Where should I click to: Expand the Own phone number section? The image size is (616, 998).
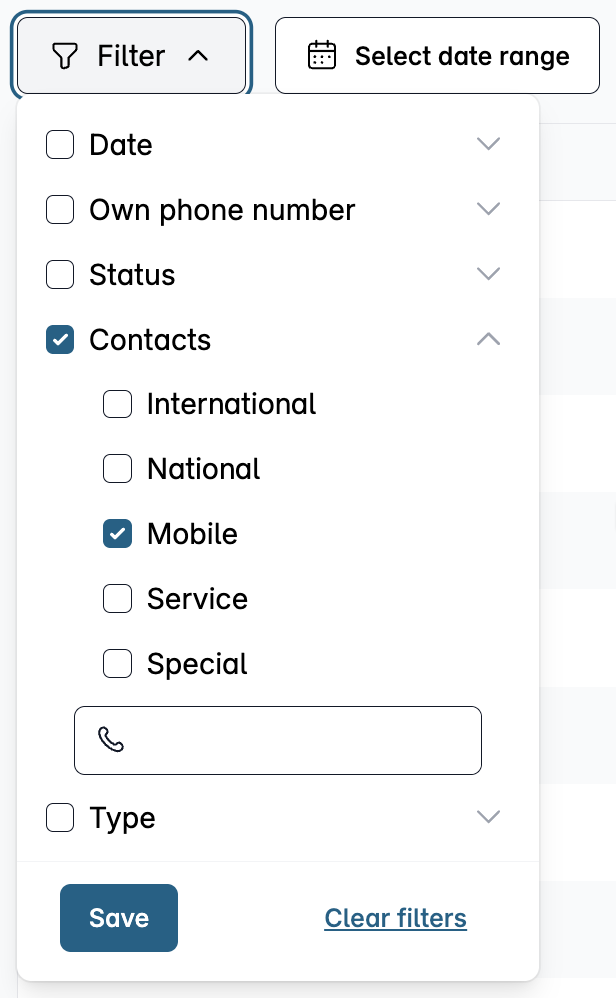click(x=488, y=209)
